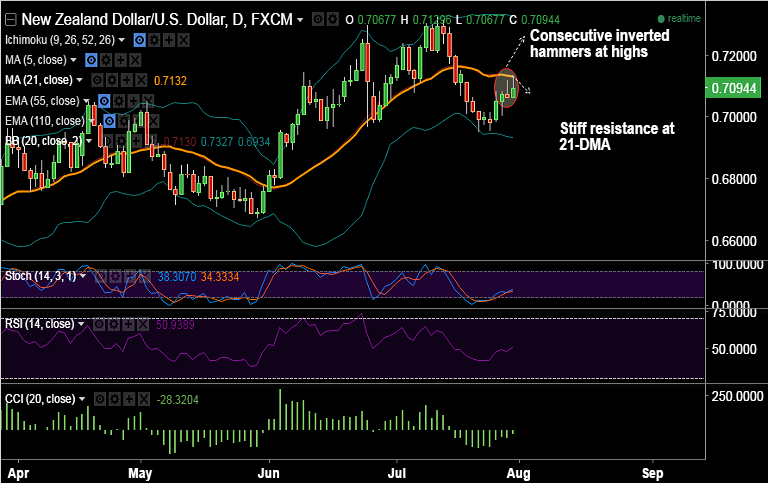Open dropdown arrow for EMA (55, close)
This screenshot has width=768, height=483.
[x=86, y=101]
